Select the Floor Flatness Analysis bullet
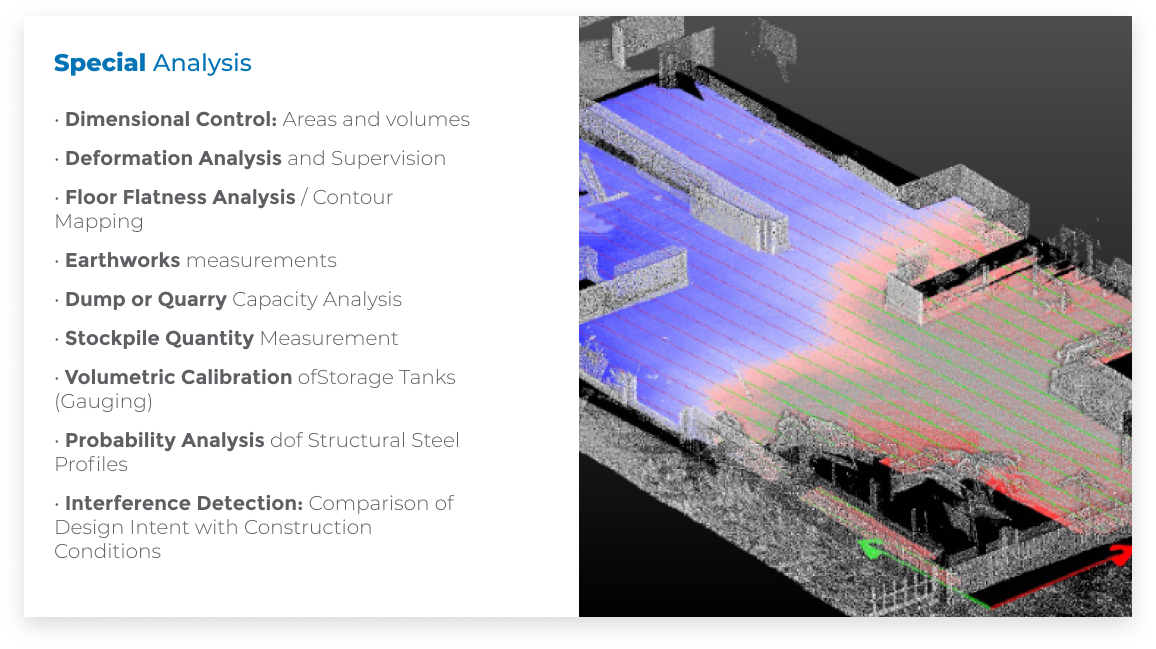This screenshot has height=649, width=1156. pos(224,197)
